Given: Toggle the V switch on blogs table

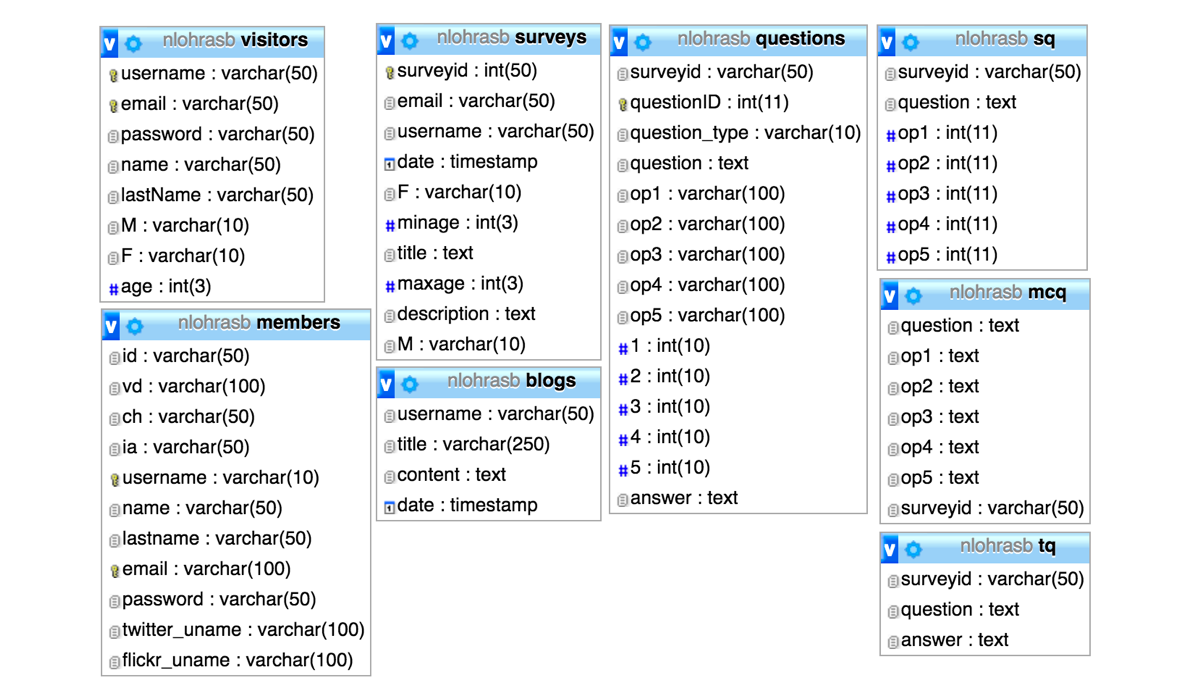Looking at the screenshot, I should pos(386,384).
